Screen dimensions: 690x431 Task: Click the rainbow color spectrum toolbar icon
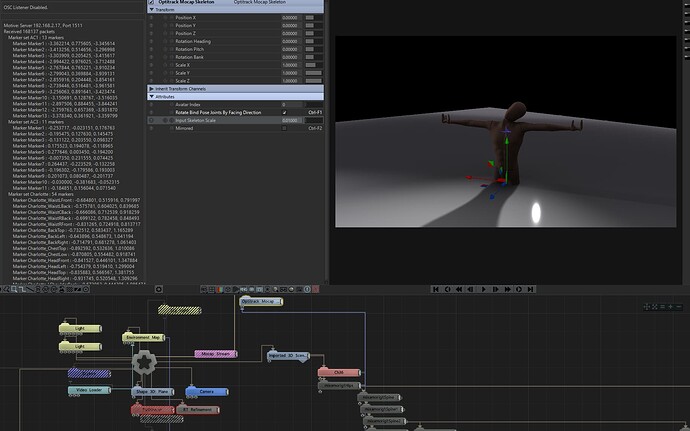[220, 289]
